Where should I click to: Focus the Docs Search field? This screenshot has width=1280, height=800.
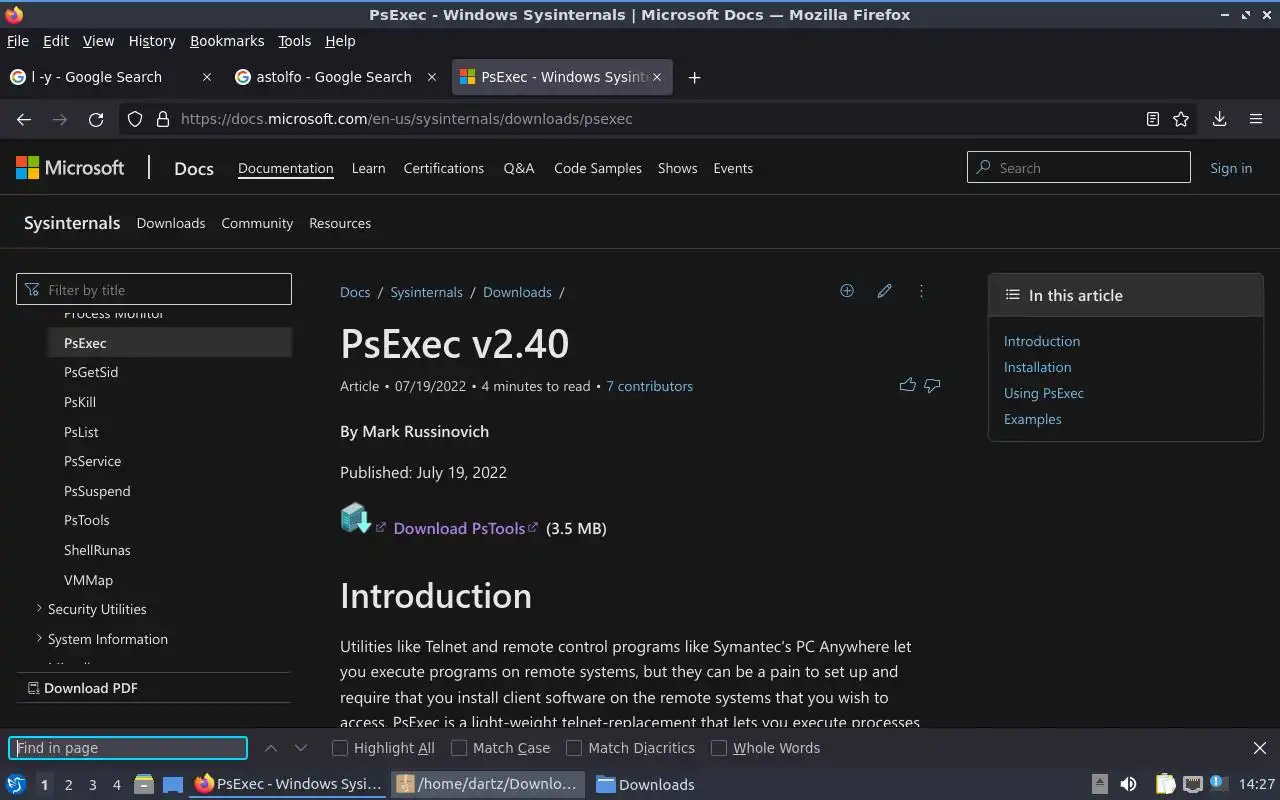(x=1079, y=168)
